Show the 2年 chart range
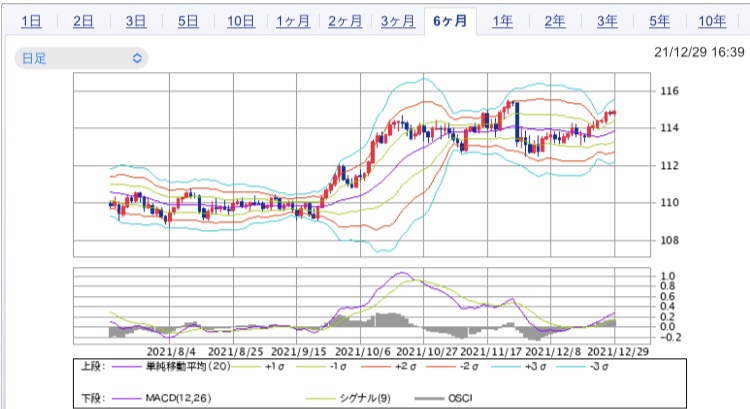Viewport: 750px width, 409px height. pos(555,21)
